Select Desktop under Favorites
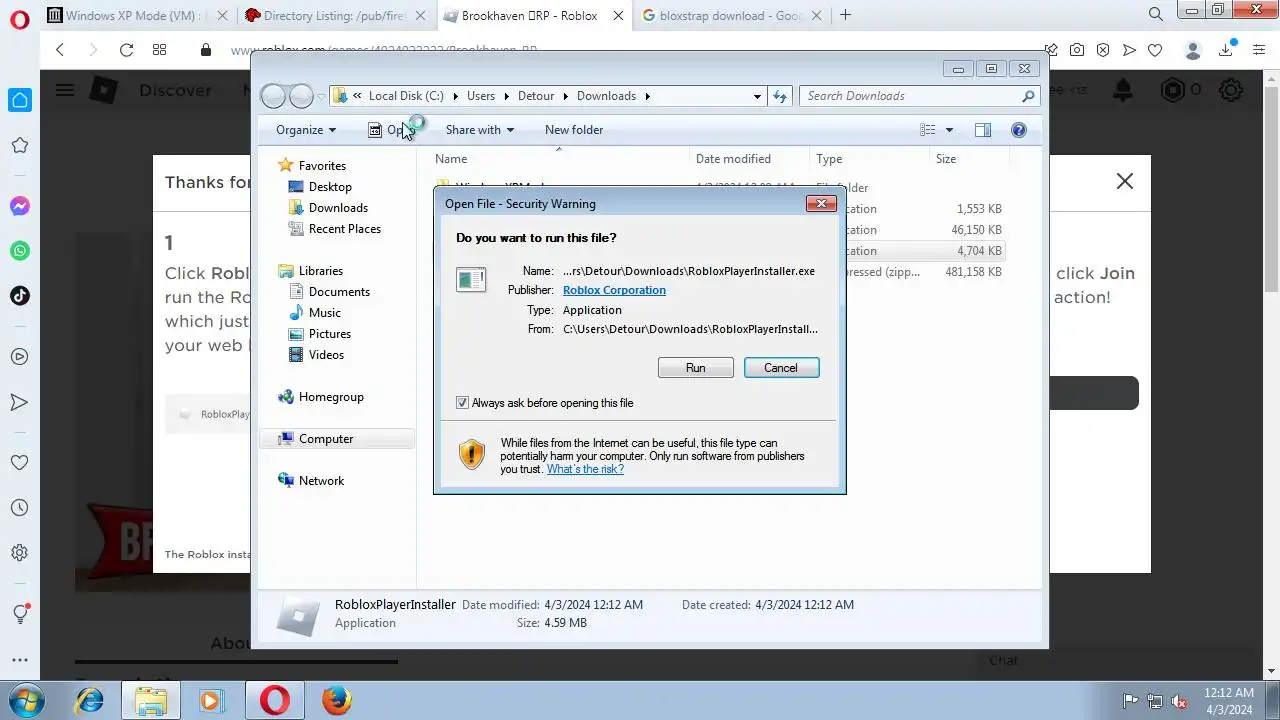The height and width of the screenshot is (720, 1280). point(330,187)
